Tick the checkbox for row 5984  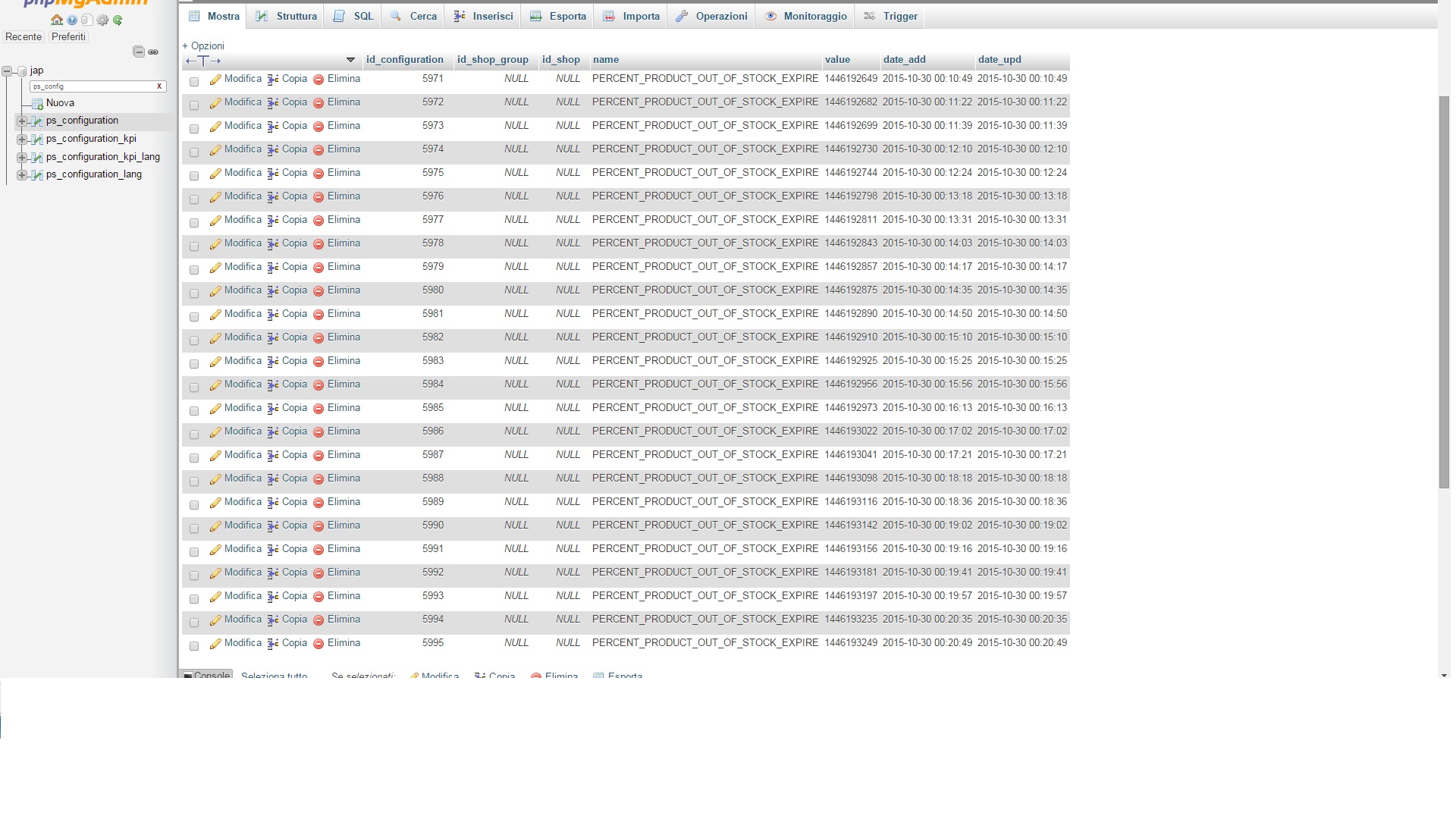194,388
